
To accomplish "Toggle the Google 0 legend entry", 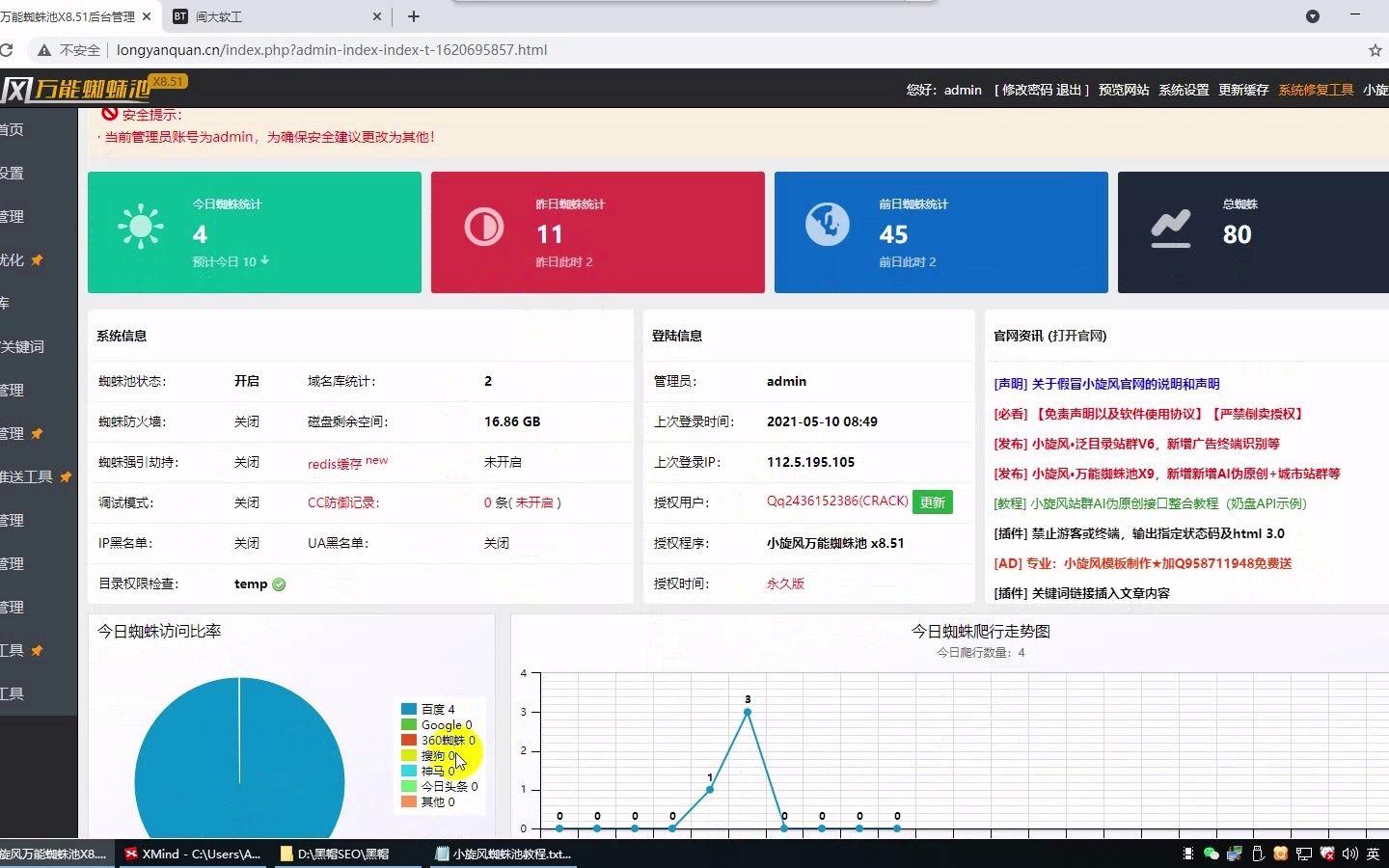I will (x=437, y=724).
